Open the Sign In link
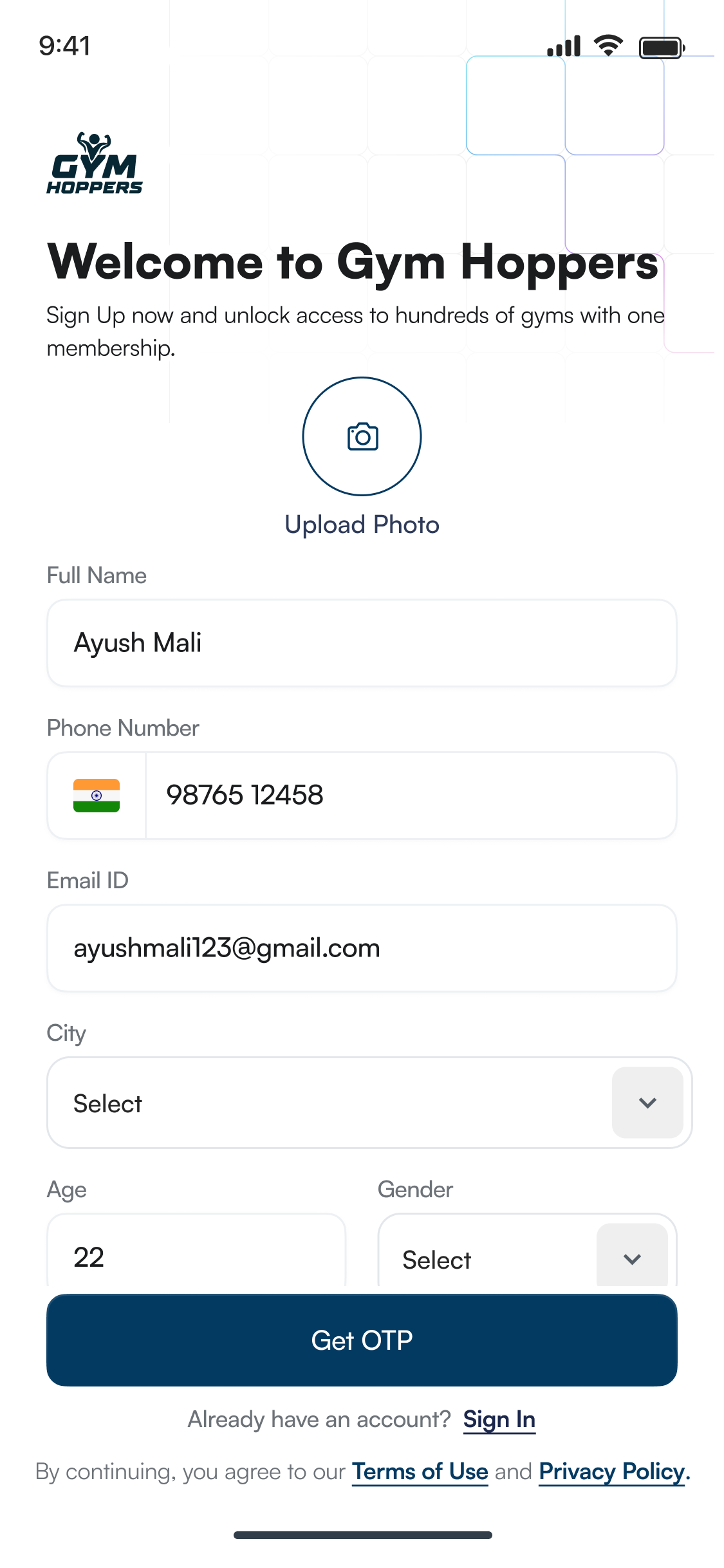This screenshot has width=724, height=1568. [x=499, y=1419]
